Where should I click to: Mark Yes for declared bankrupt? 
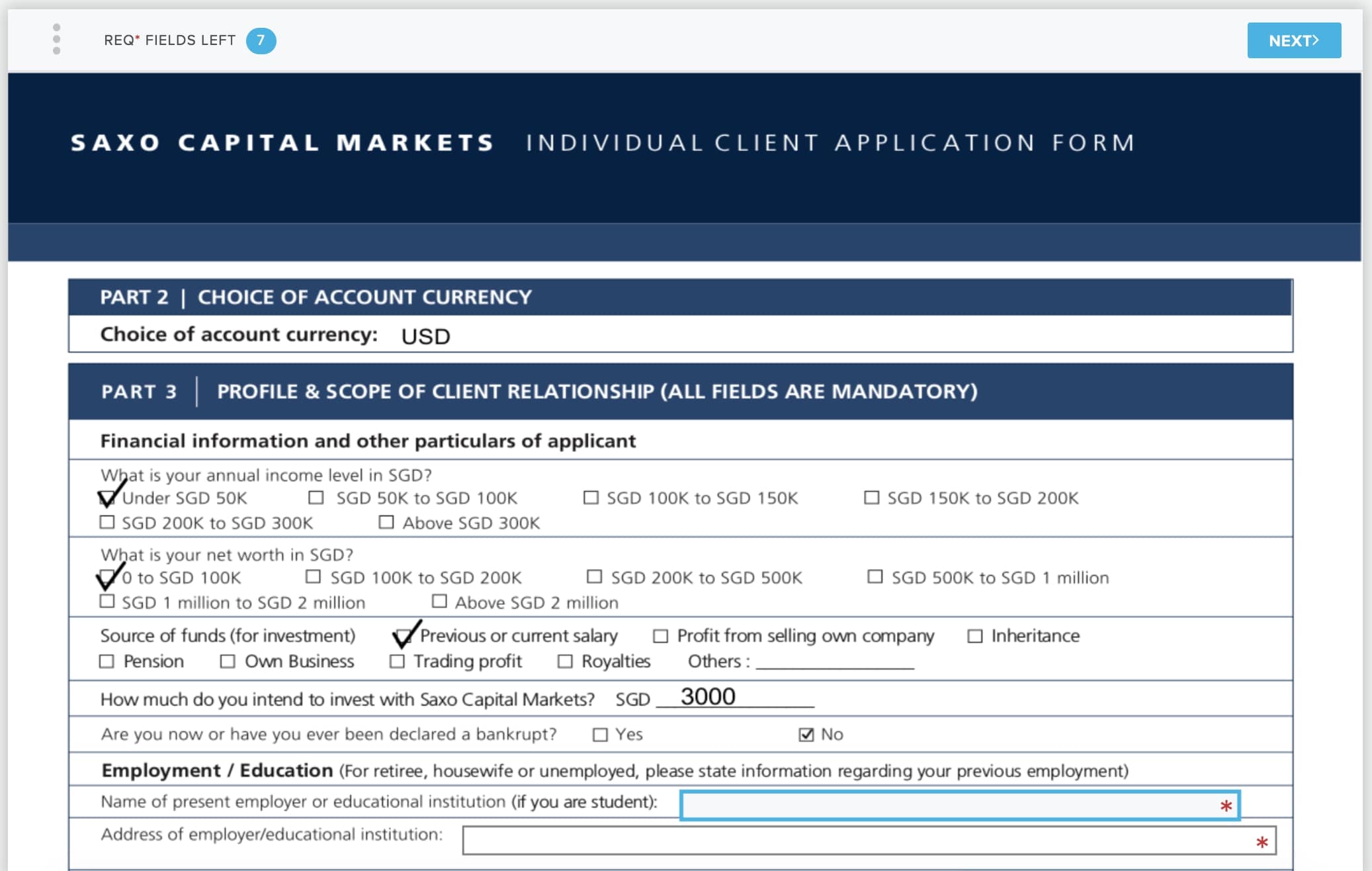(600, 735)
